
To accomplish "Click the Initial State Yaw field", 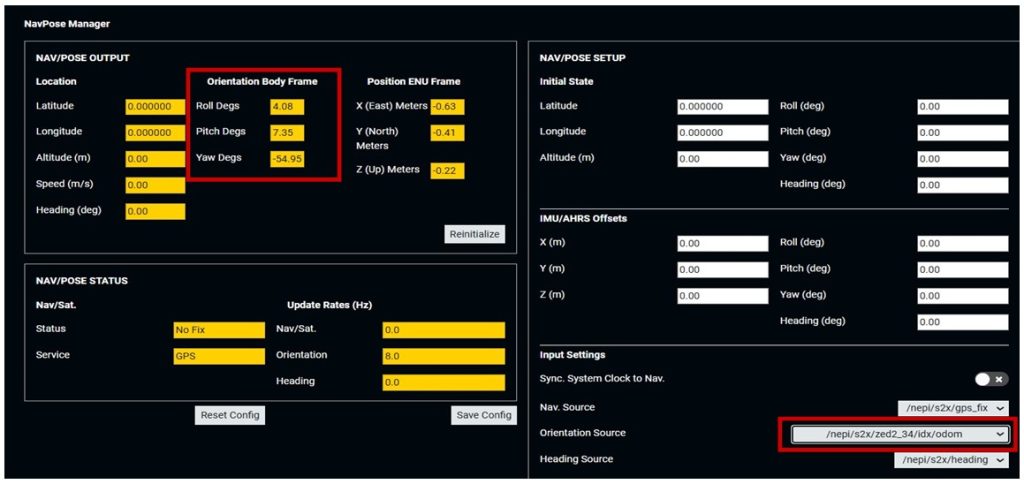I will [962, 158].
